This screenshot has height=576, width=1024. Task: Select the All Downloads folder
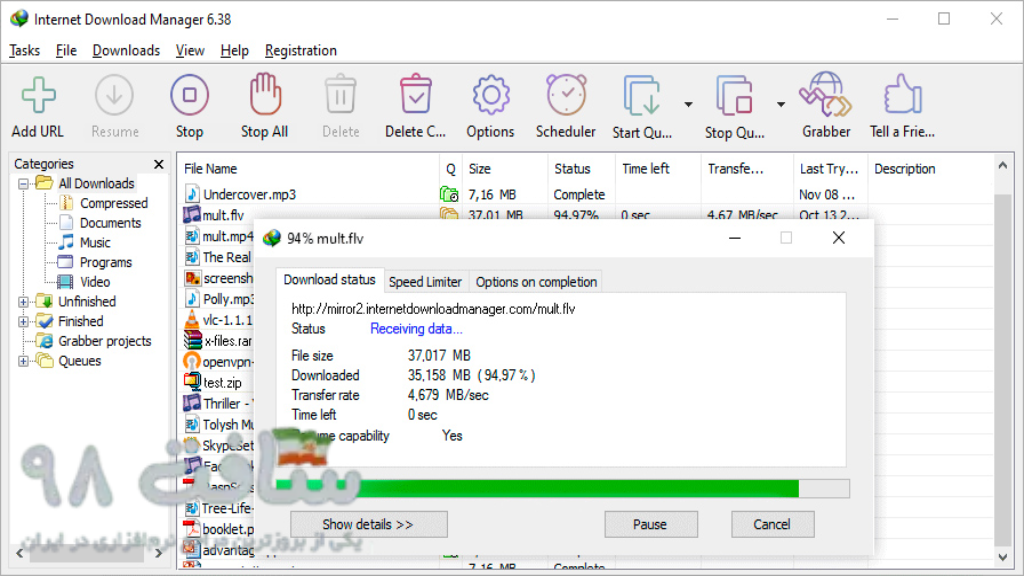(x=96, y=184)
